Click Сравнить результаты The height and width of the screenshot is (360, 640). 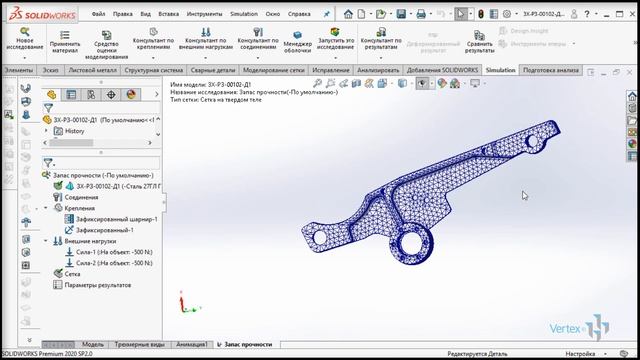click(x=480, y=42)
